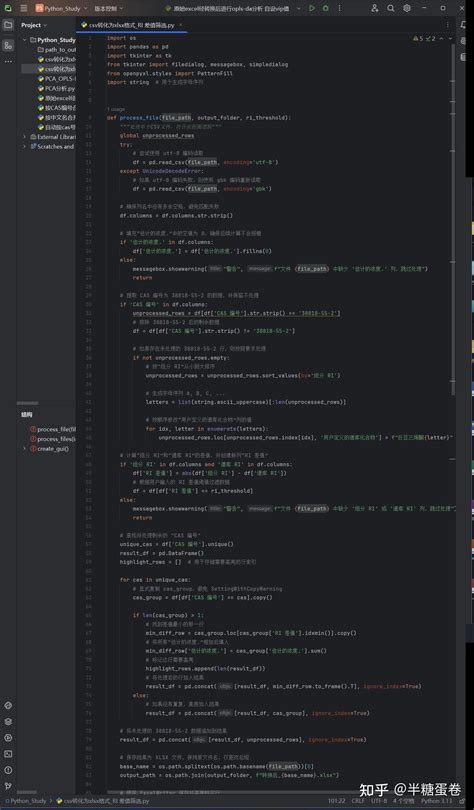
Task: Expand the Scratches and Consoles node
Action: [x=25, y=146]
